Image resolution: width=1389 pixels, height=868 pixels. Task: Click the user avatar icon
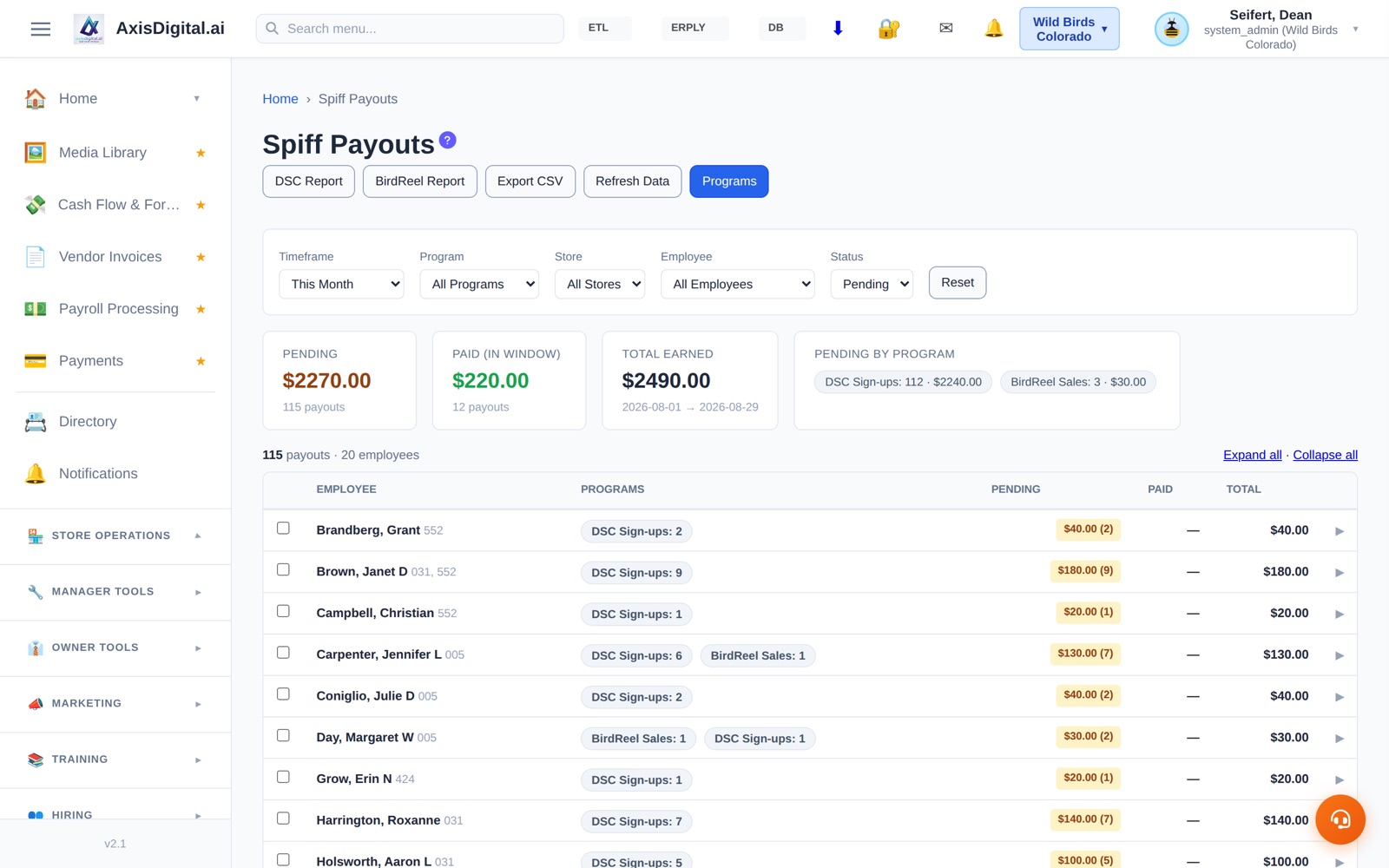[1171, 30]
